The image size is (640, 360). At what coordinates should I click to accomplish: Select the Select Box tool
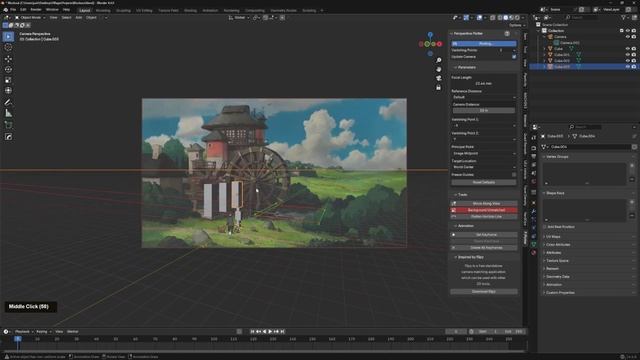8,36
